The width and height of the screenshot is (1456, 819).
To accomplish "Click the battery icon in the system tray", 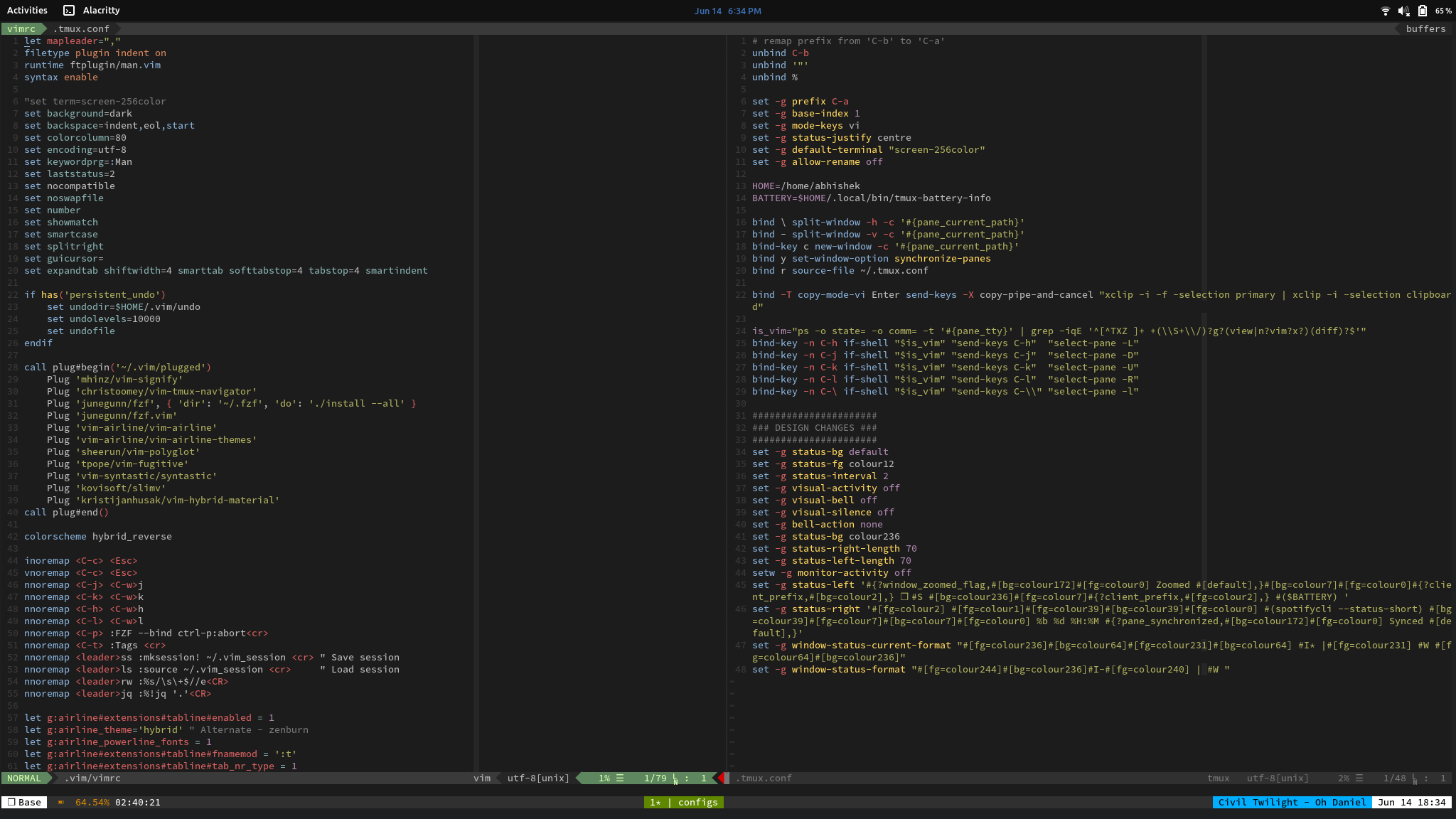I will point(1422,11).
